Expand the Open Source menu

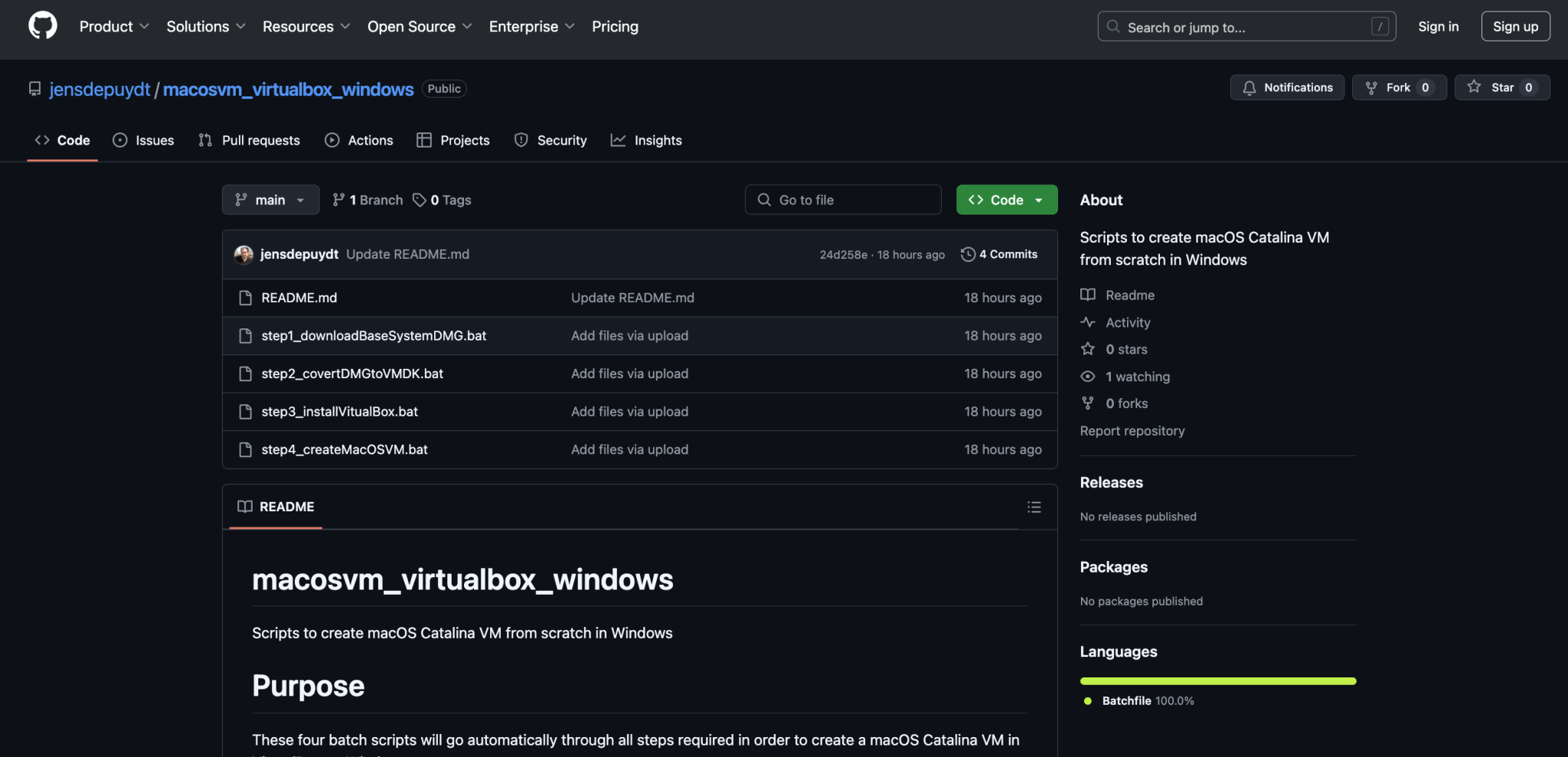[418, 26]
